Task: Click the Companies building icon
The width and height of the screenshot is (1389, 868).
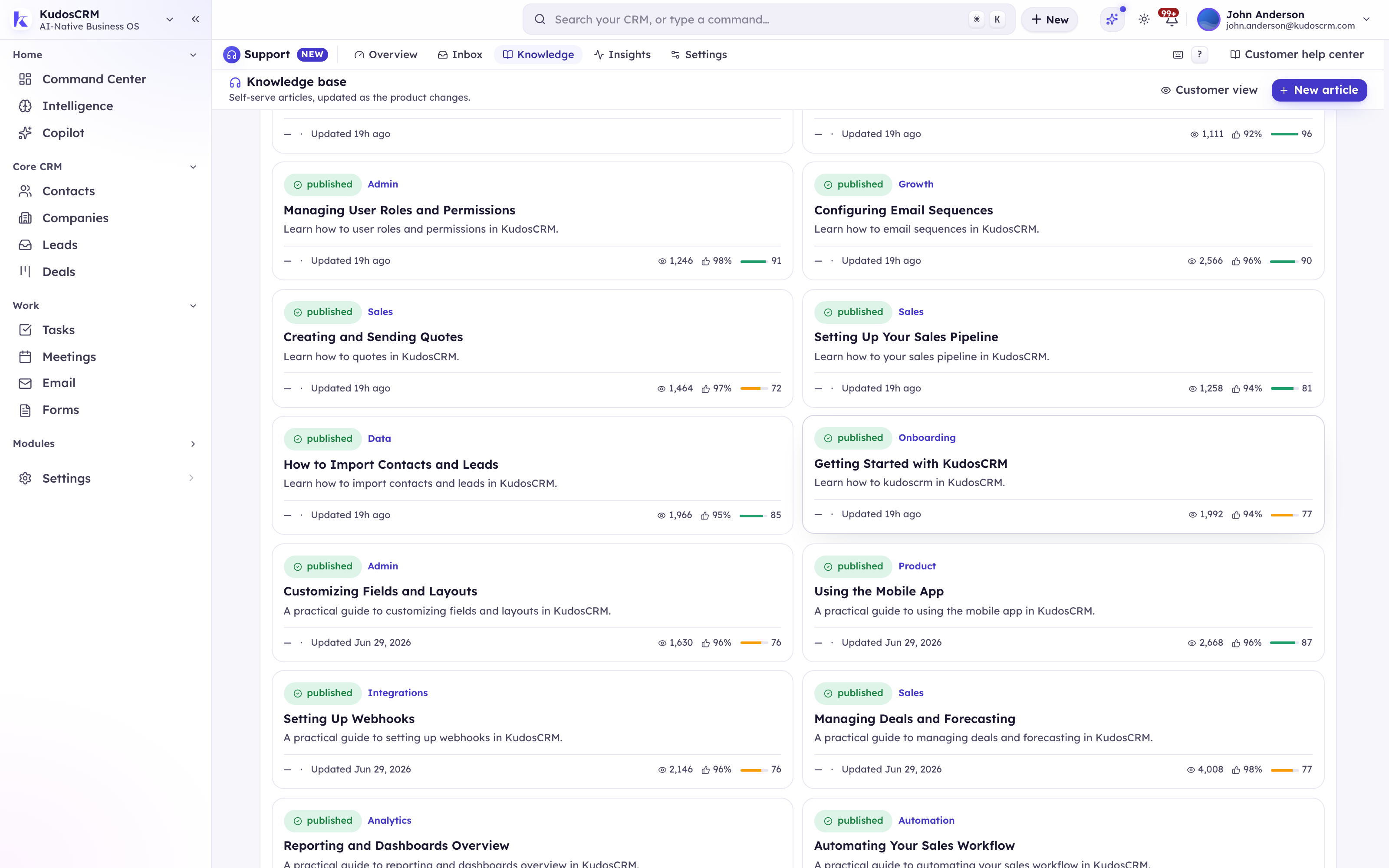Action: 25,218
